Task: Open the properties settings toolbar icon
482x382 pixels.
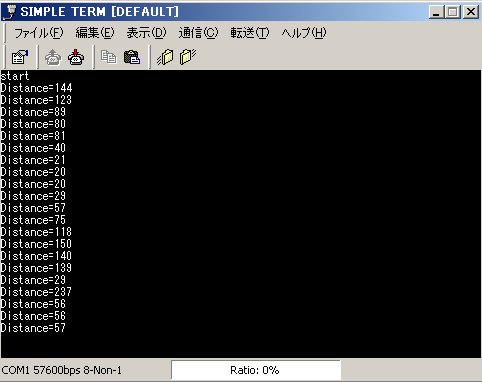Action: 20,57
